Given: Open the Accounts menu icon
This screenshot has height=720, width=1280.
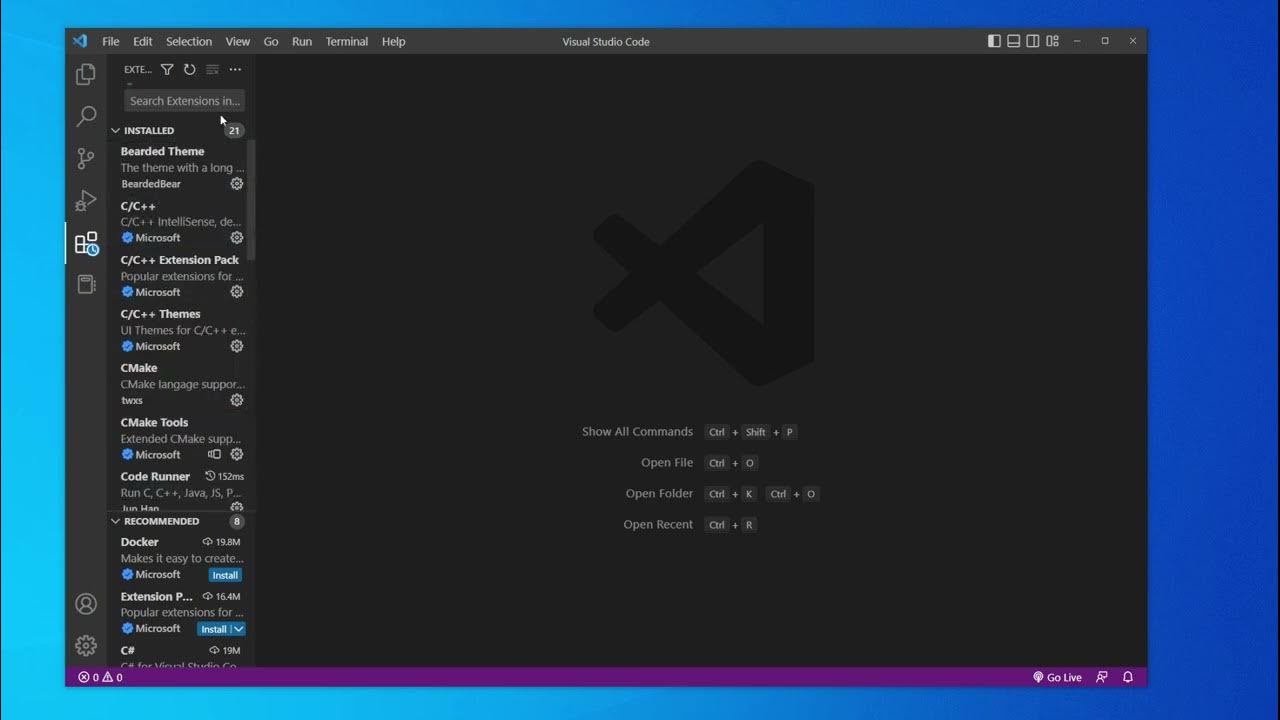Looking at the screenshot, I should (86, 604).
